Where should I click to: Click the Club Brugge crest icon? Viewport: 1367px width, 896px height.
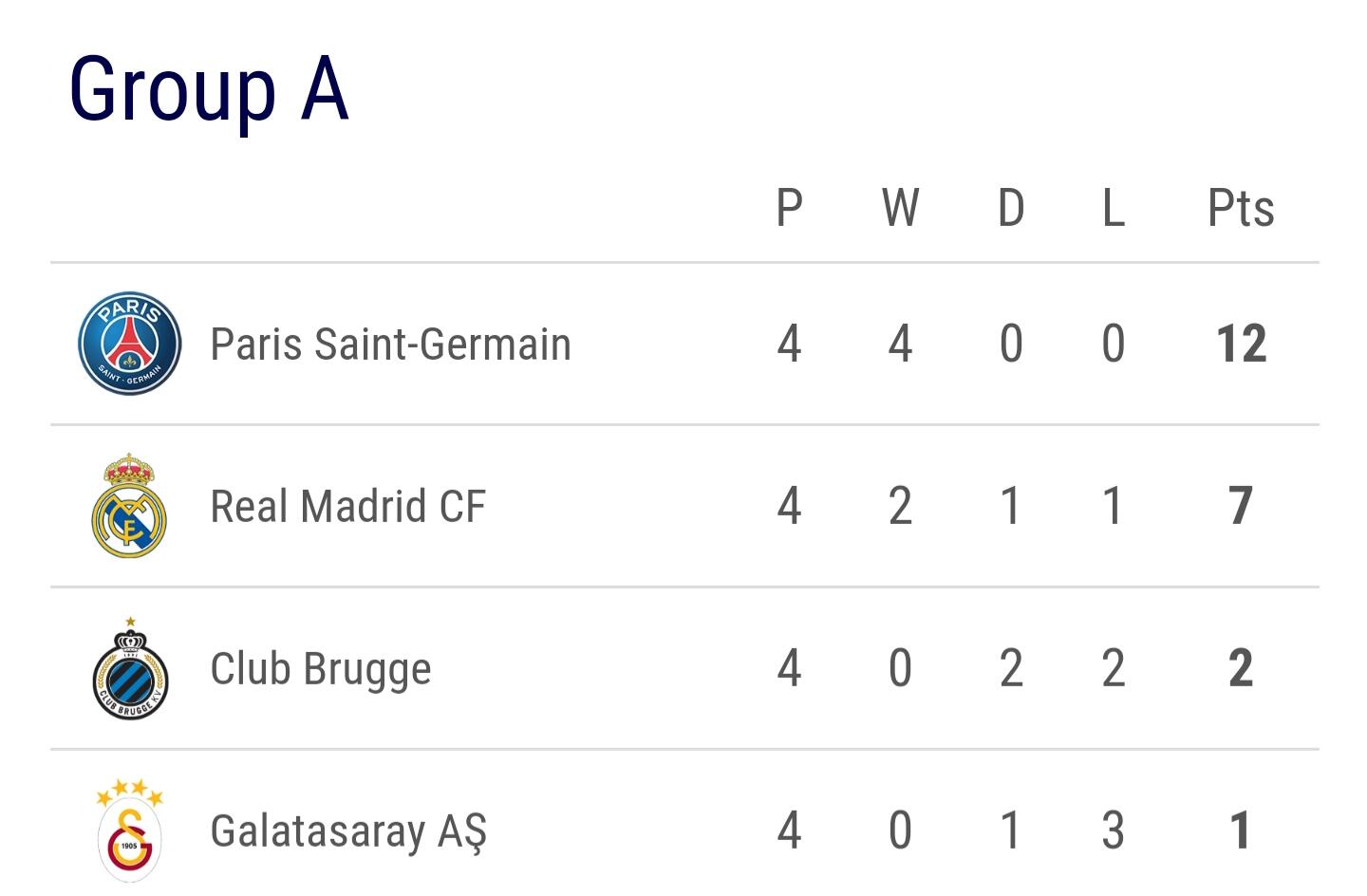(130, 668)
